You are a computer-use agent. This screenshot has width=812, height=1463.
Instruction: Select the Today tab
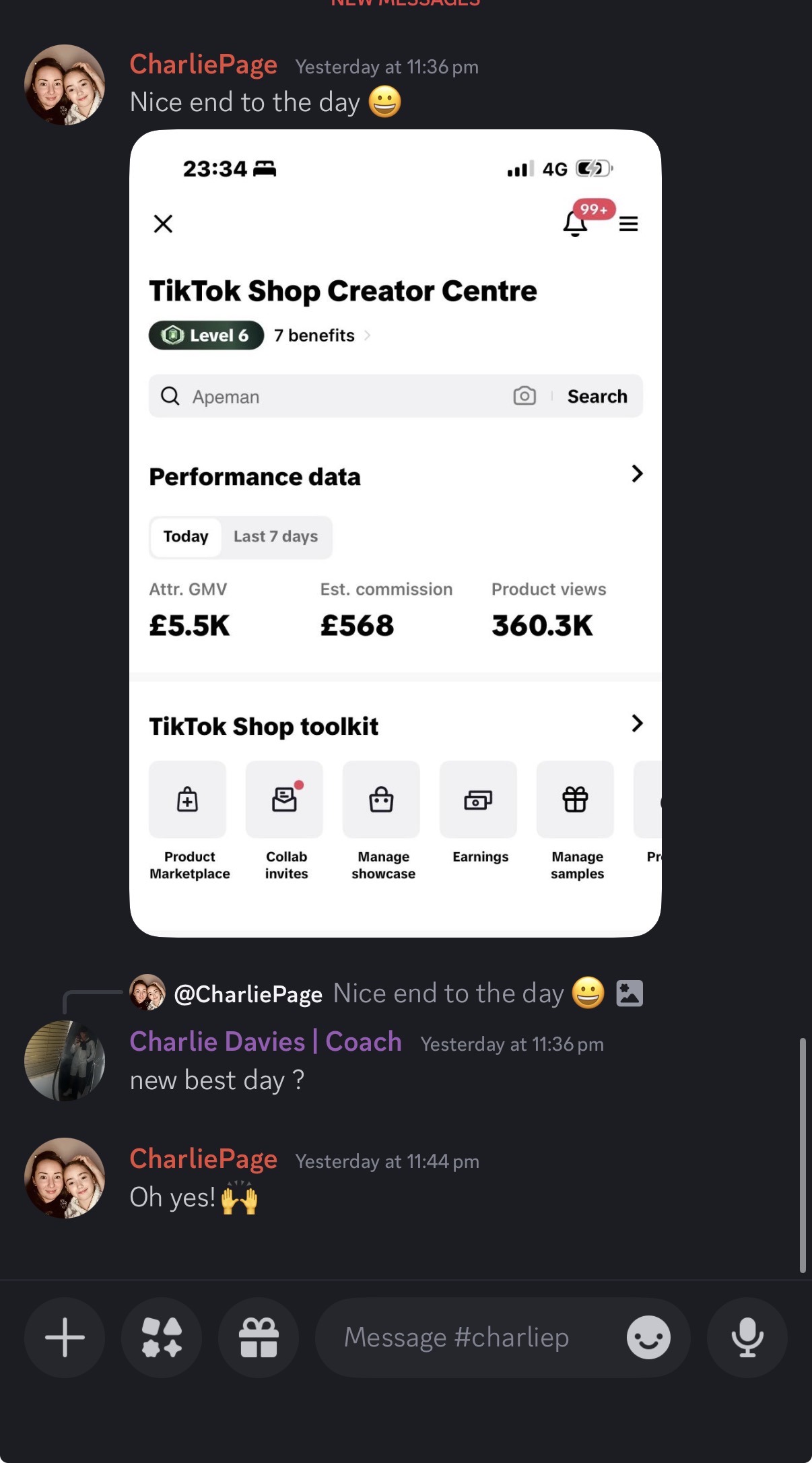[186, 537]
